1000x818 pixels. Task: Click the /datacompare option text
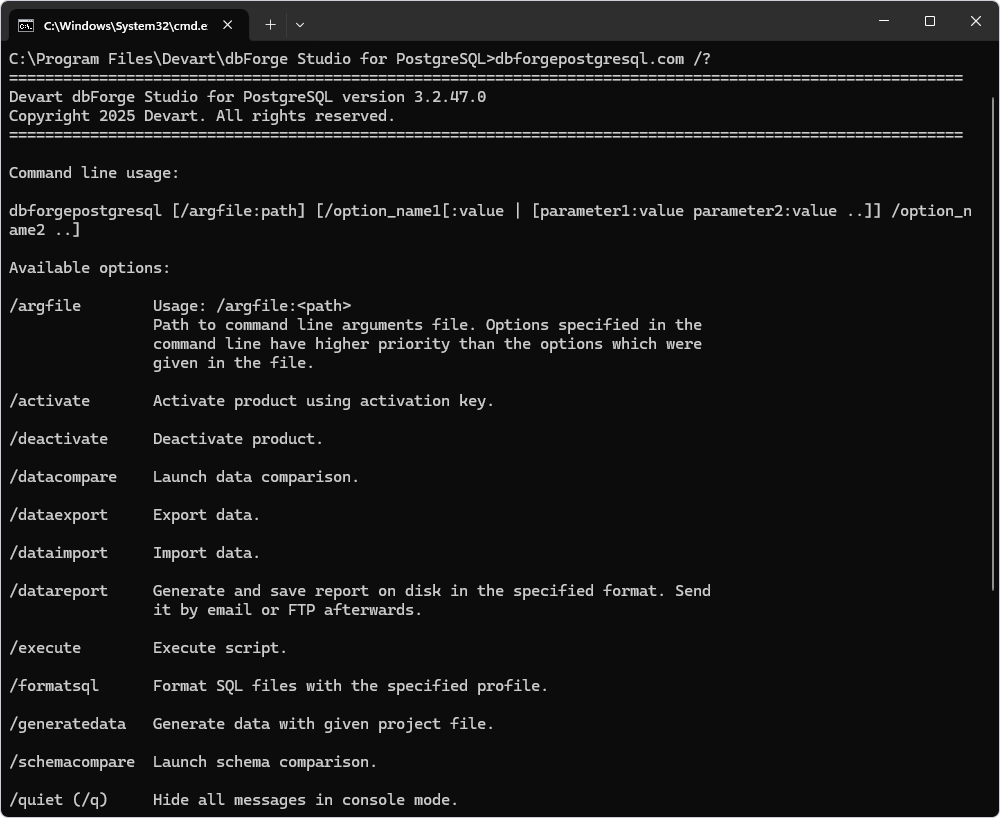62,477
